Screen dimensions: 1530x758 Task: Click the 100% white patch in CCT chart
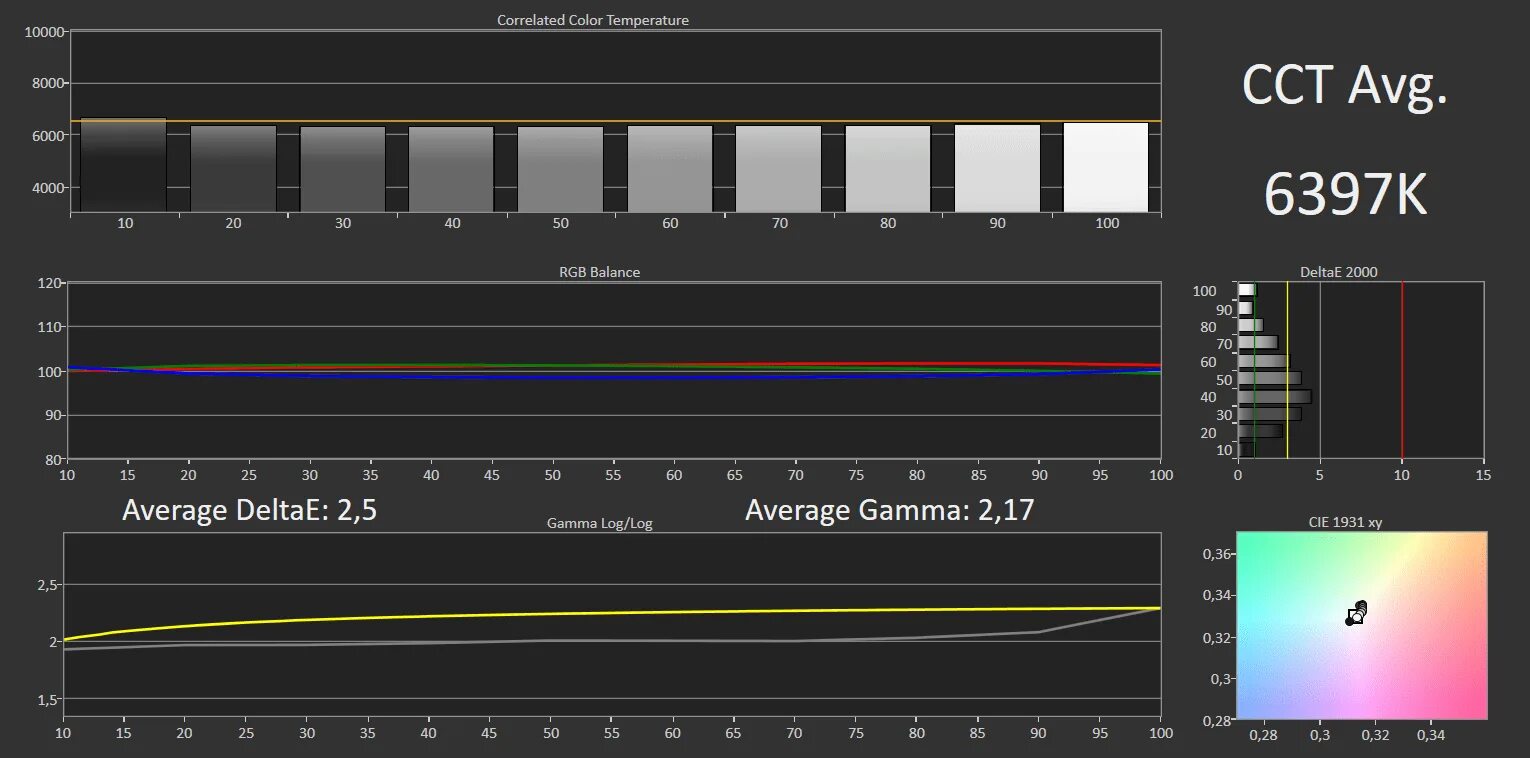(1106, 165)
